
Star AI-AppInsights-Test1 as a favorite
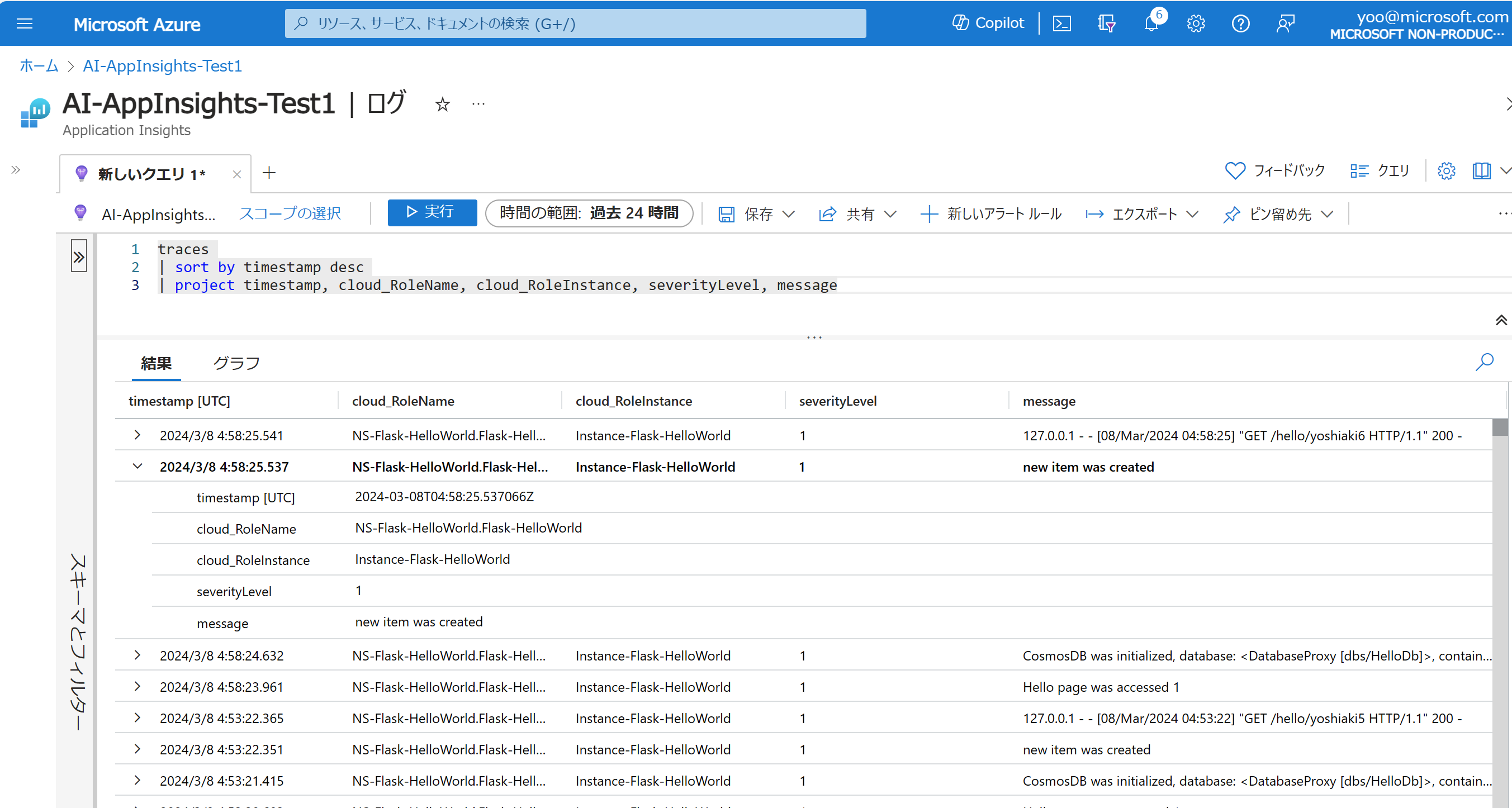[442, 104]
